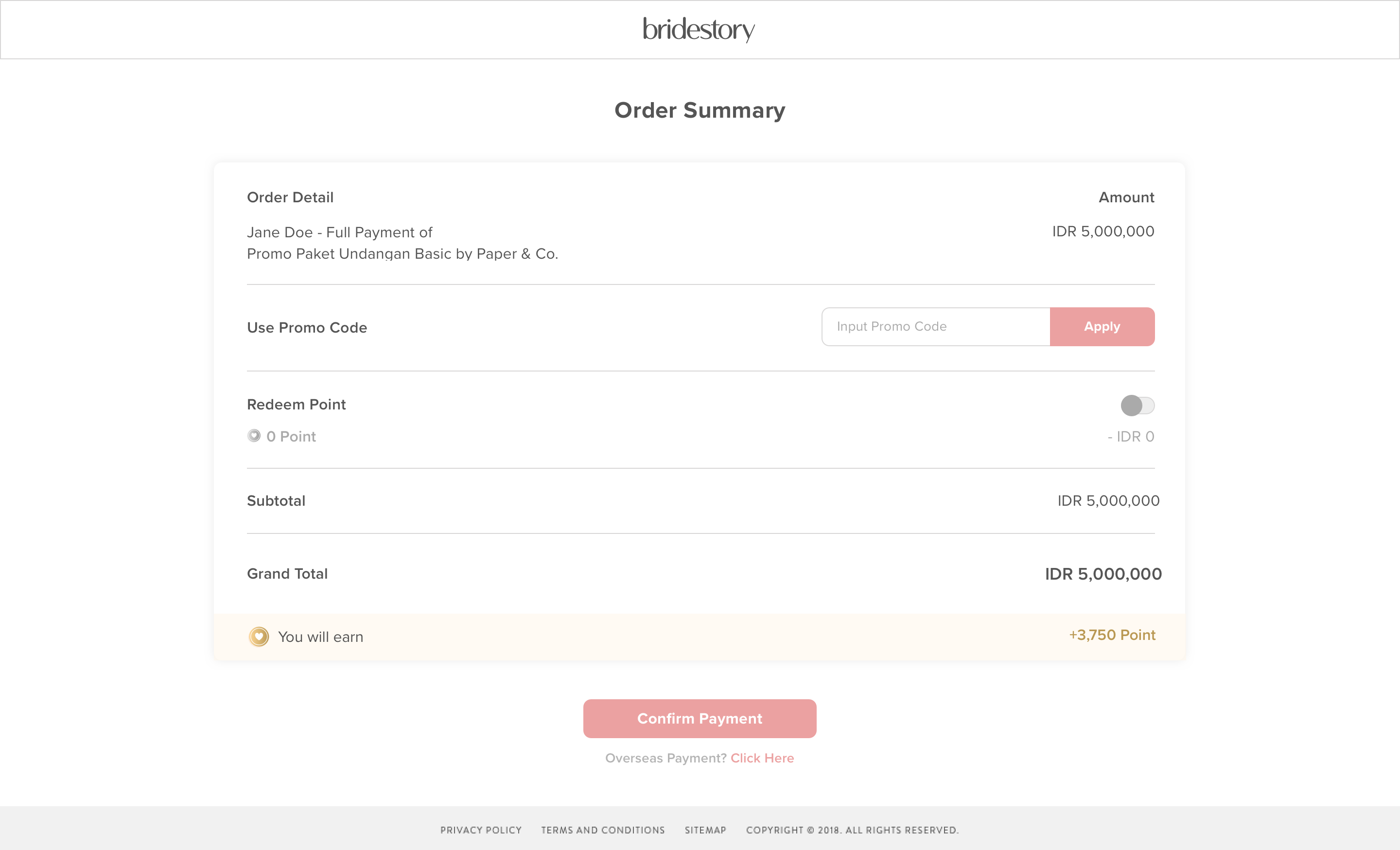Click 'Promo Paket Undangan Basic' line

(x=402, y=254)
